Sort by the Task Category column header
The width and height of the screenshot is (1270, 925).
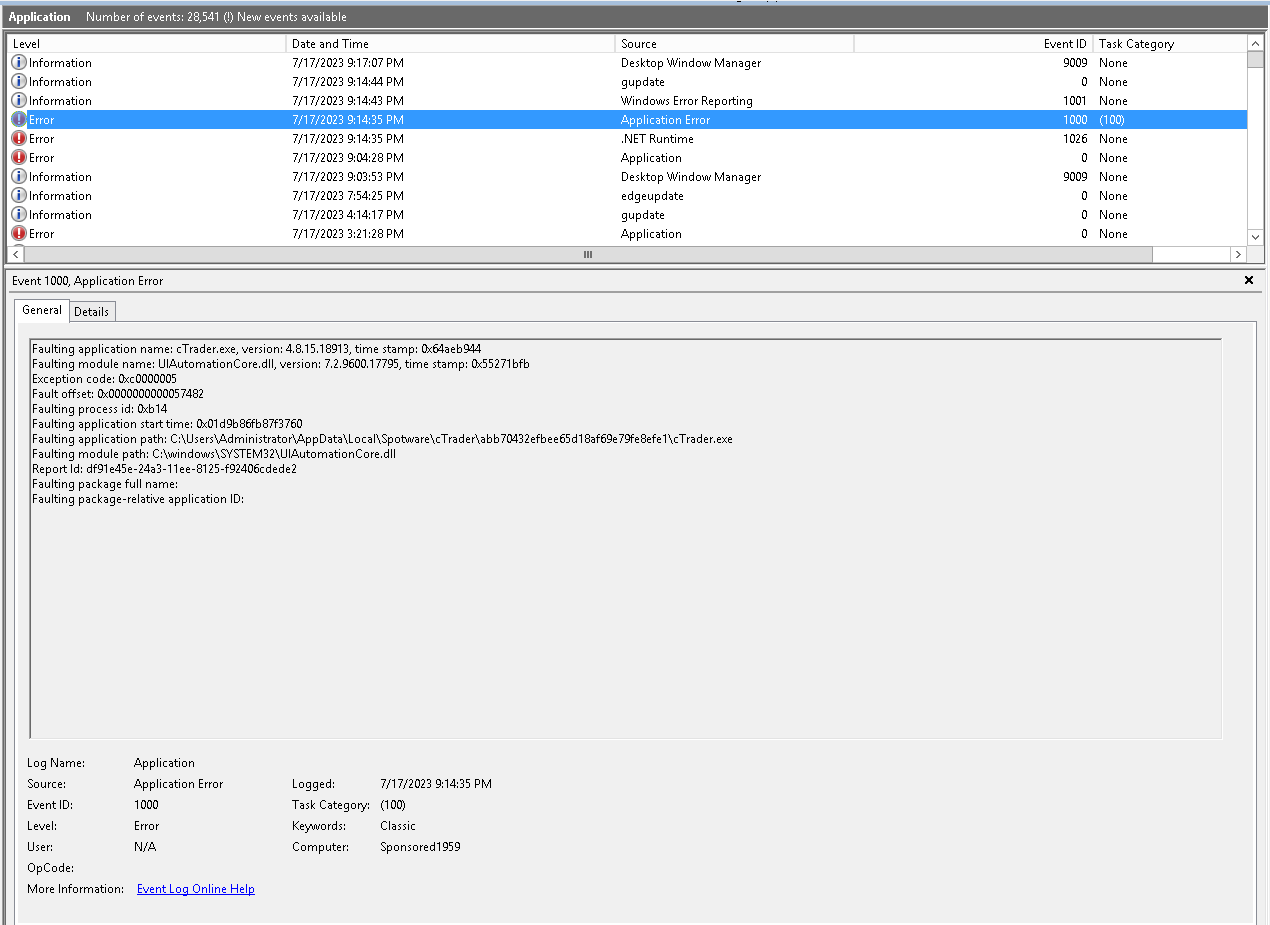1170,44
